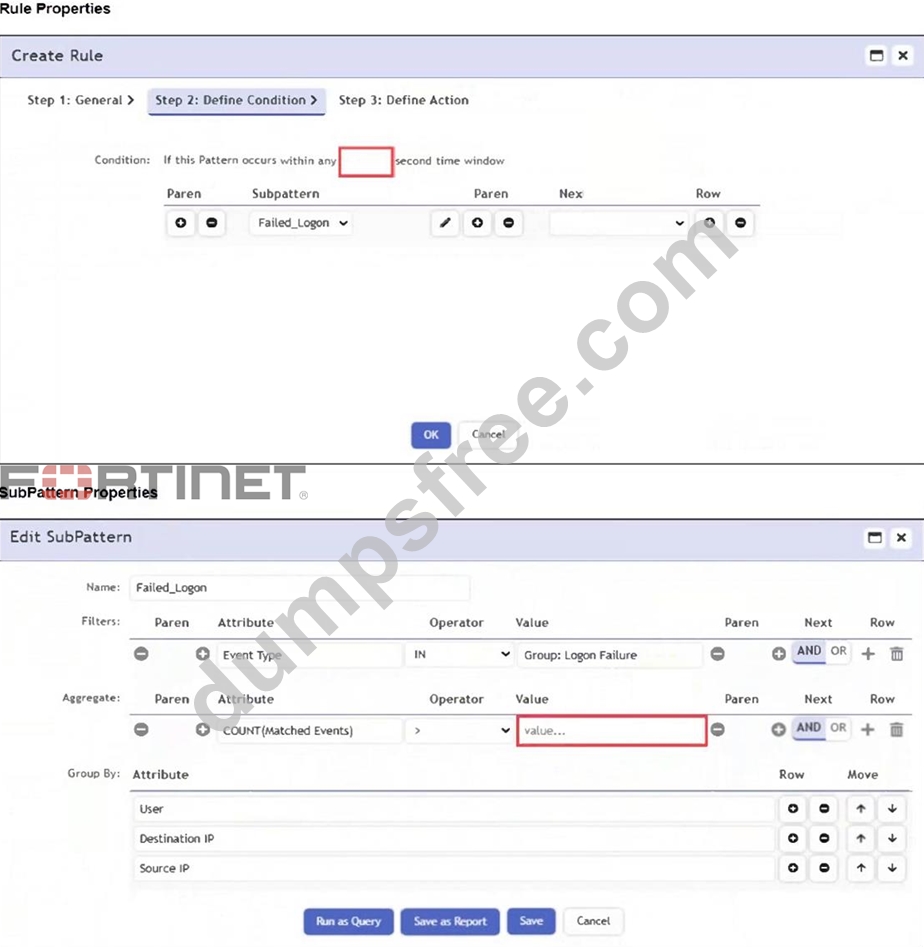Focus the aggregate value input field
The image size is (924, 947).
click(x=612, y=731)
